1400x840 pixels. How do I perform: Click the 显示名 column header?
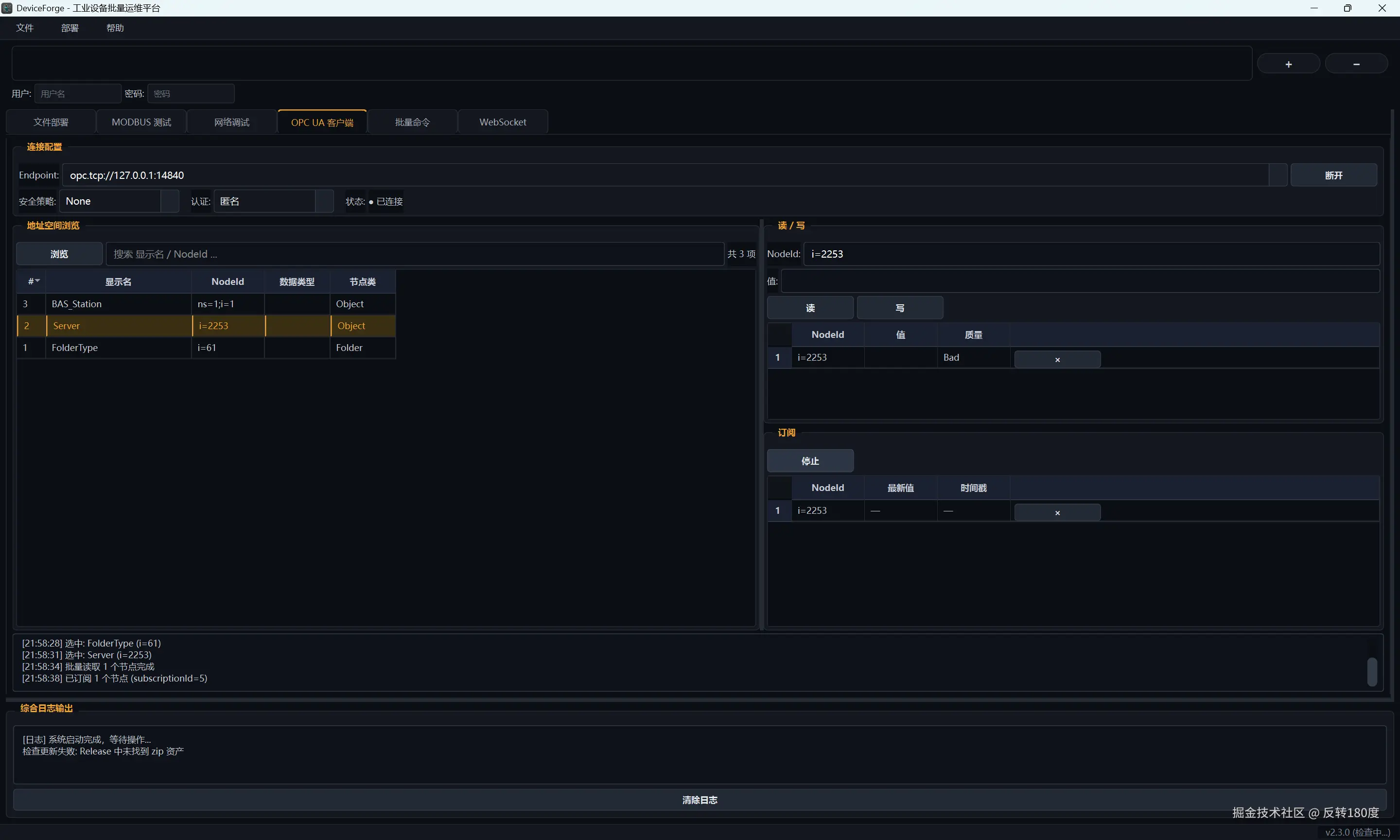(118, 281)
